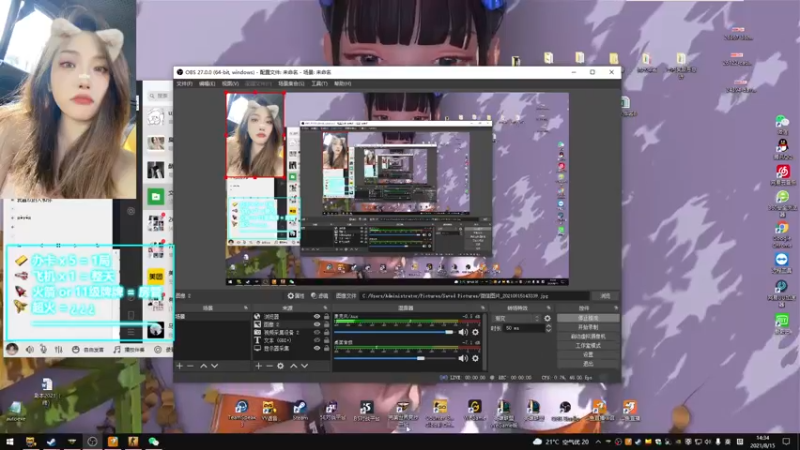
Task: Move selected source up in sources list
Action: [x=293, y=366]
